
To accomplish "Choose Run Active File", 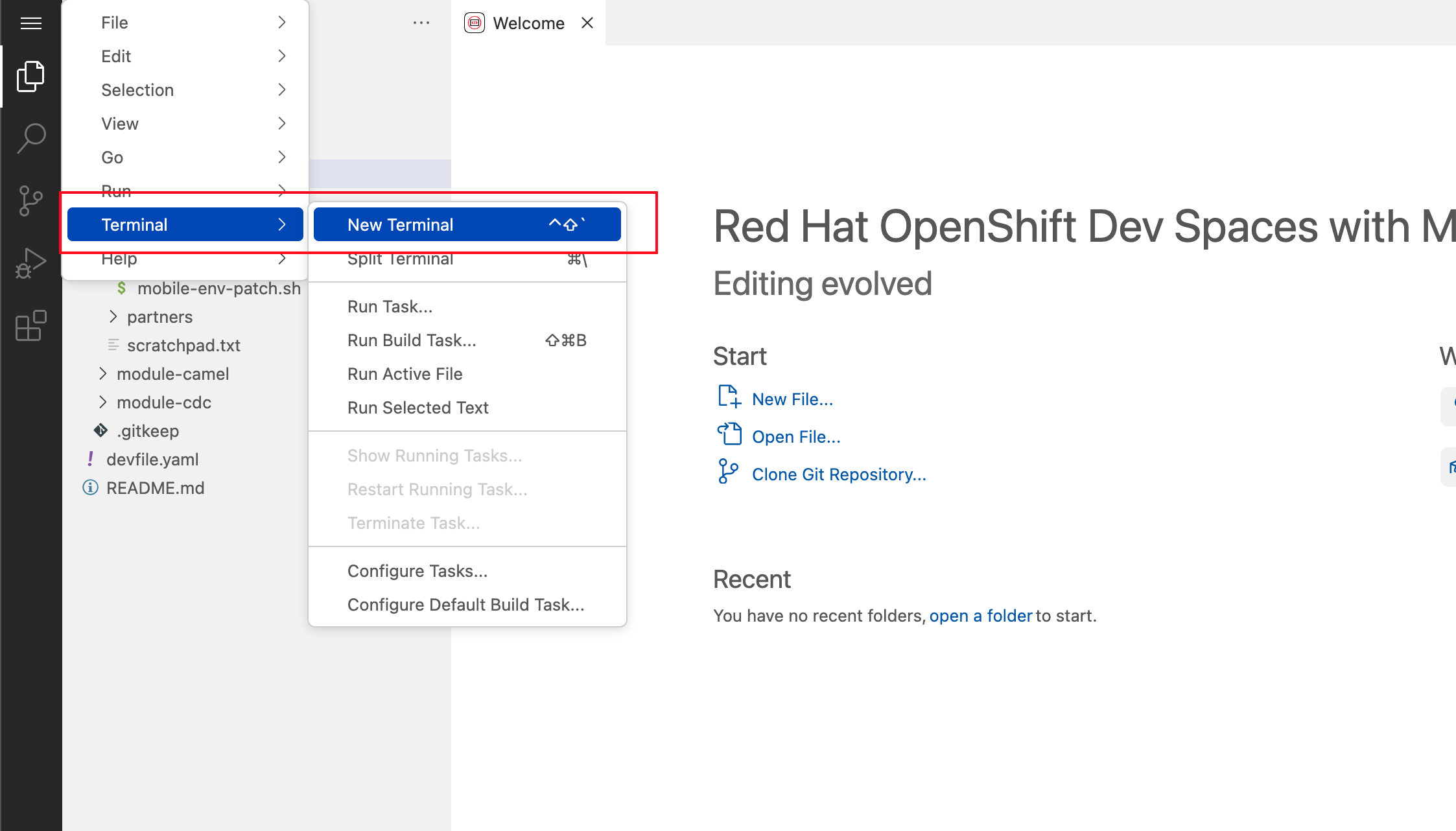I will click(x=467, y=374).
